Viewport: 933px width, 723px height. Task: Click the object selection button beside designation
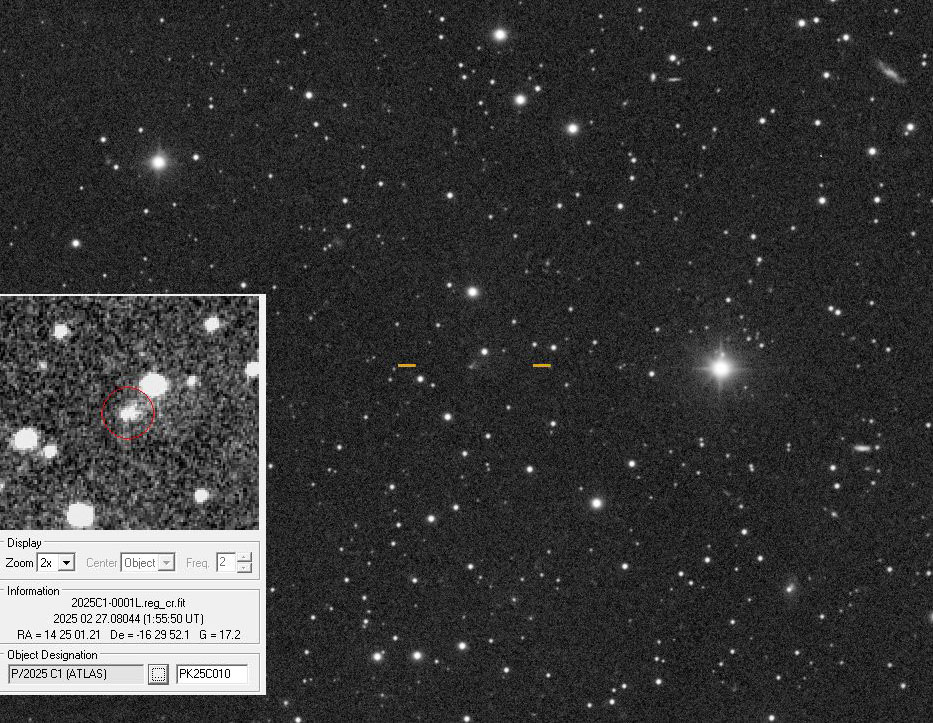pyautogui.click(x=158, y=674)
